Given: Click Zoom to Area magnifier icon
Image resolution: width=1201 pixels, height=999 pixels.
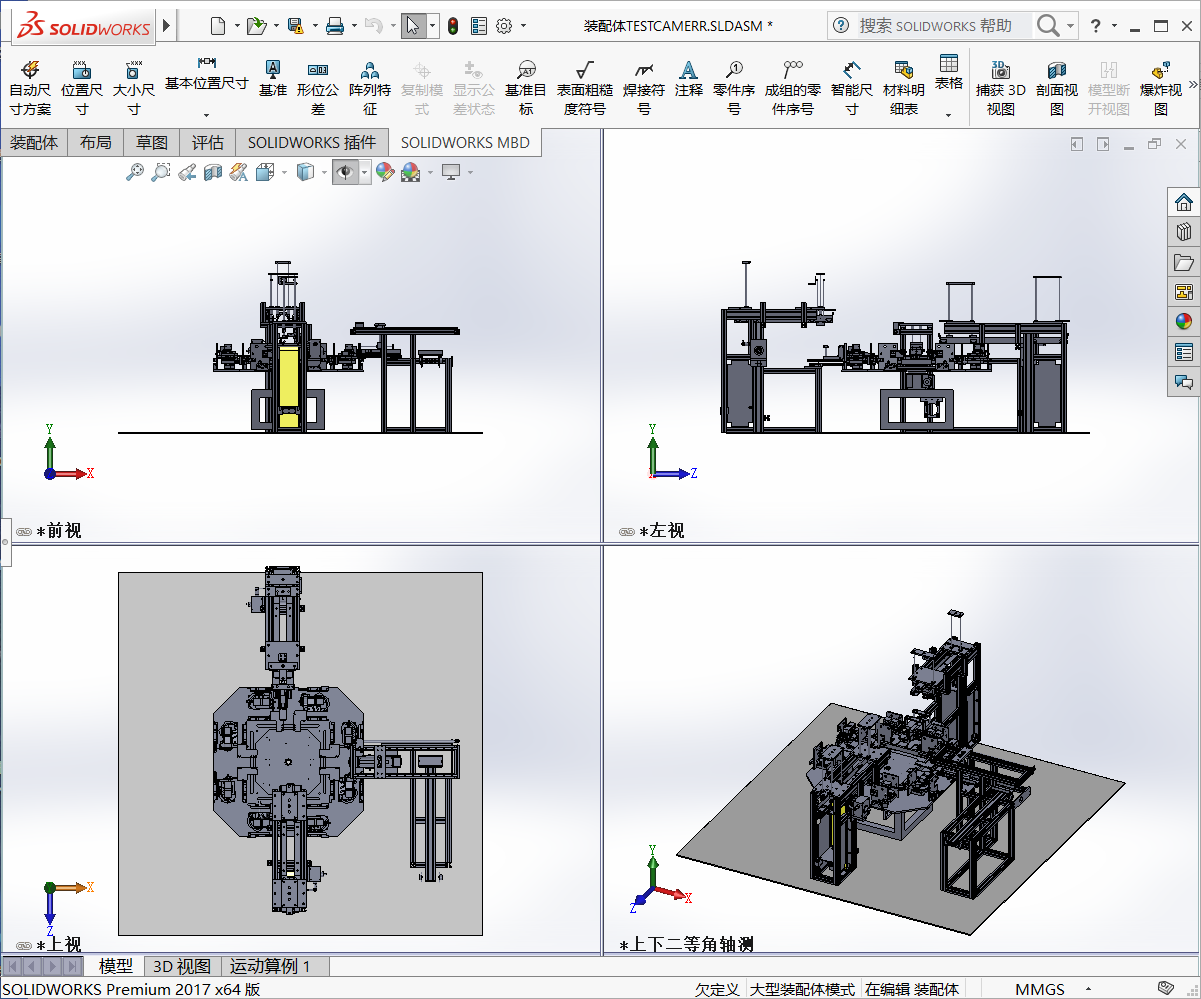Looking at the screenshot, I should tap(161, 173).
